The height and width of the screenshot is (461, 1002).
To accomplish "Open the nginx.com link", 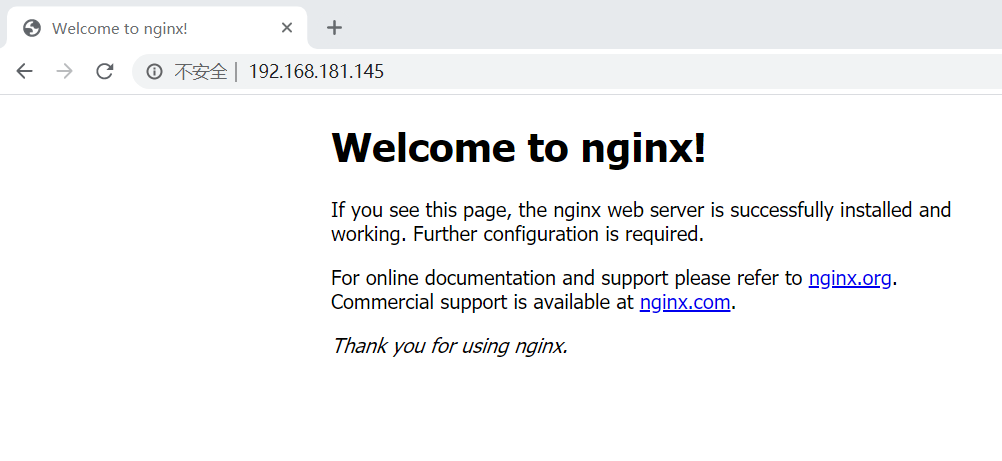I will point(684,302).
